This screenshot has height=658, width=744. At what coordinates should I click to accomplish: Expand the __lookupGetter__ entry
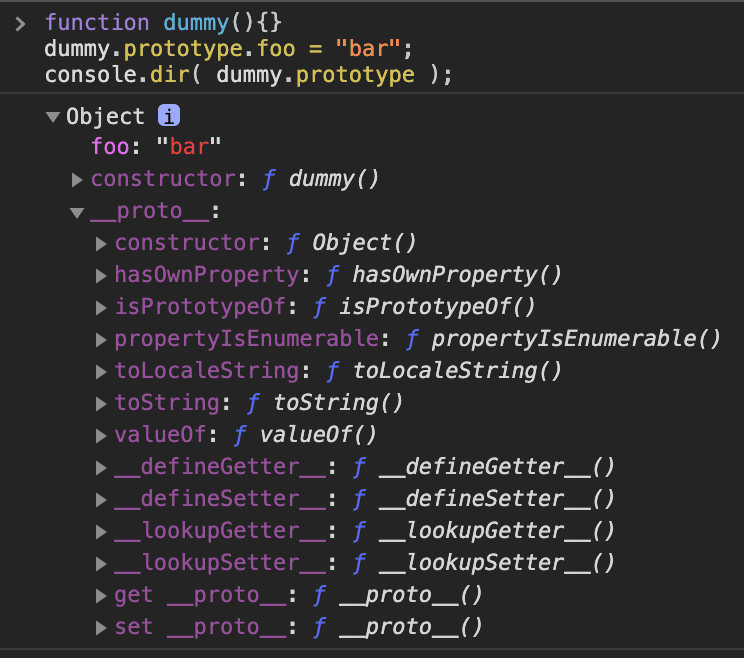[x=101, y=531]
